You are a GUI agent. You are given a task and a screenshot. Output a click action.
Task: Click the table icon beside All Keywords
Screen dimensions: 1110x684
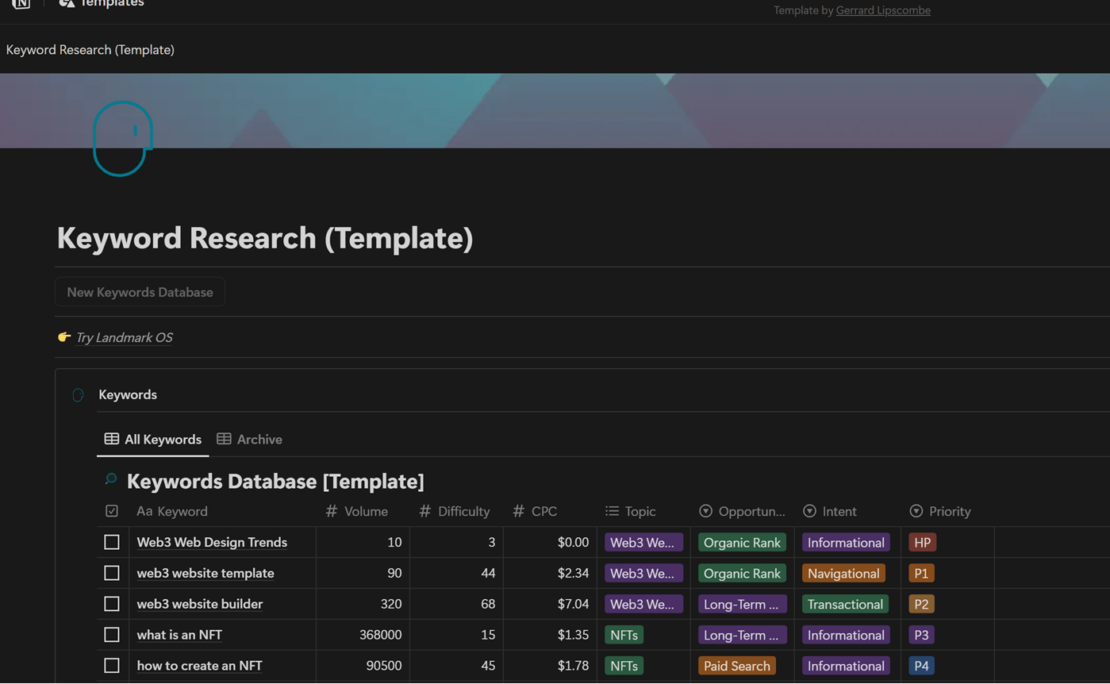(x=111, y=439)
